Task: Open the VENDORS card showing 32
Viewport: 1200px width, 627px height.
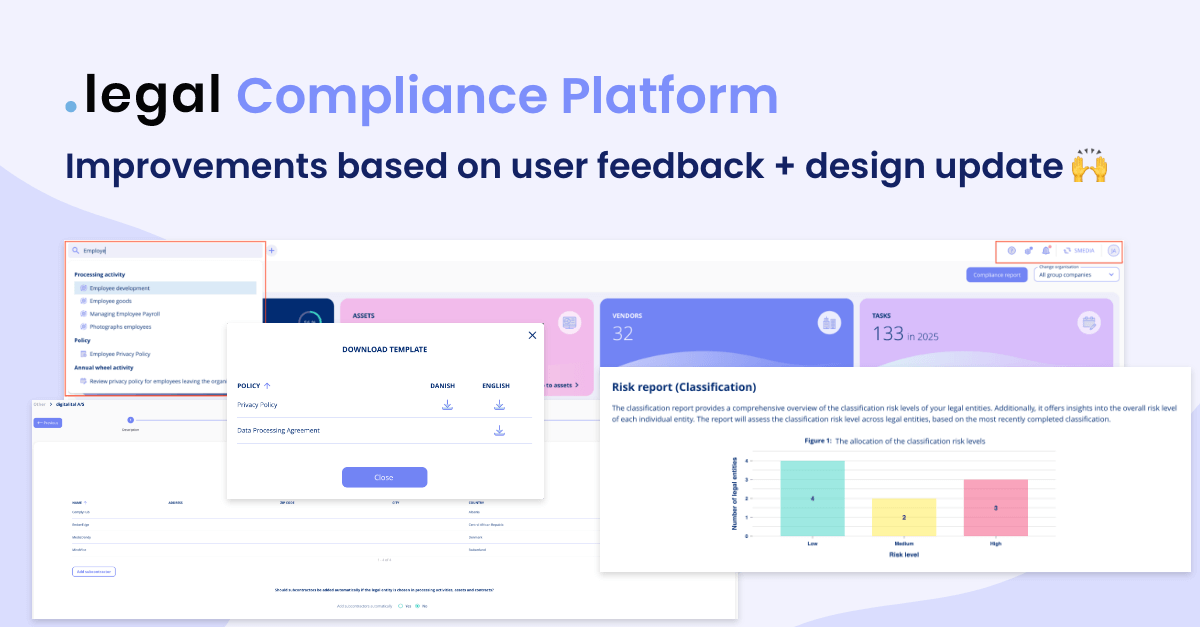Action: pyautogui.click(x=726, y=333)
